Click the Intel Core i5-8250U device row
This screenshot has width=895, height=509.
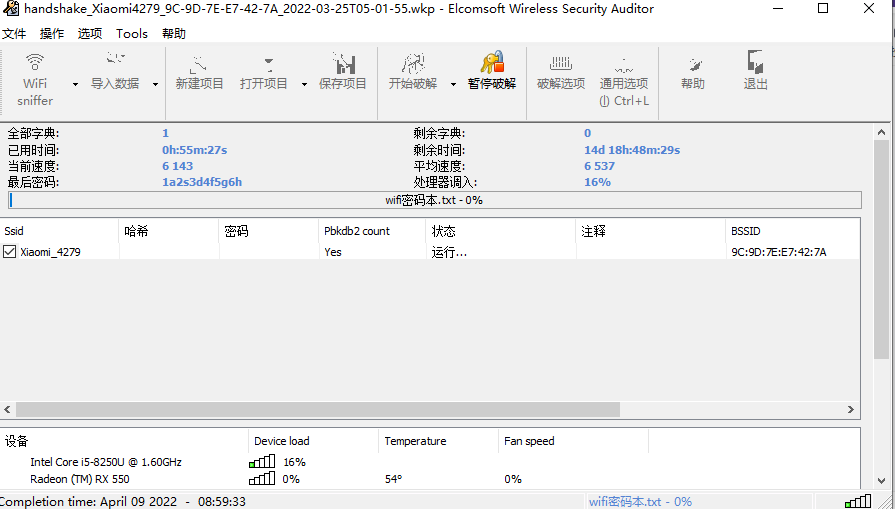tap(106, 462)
